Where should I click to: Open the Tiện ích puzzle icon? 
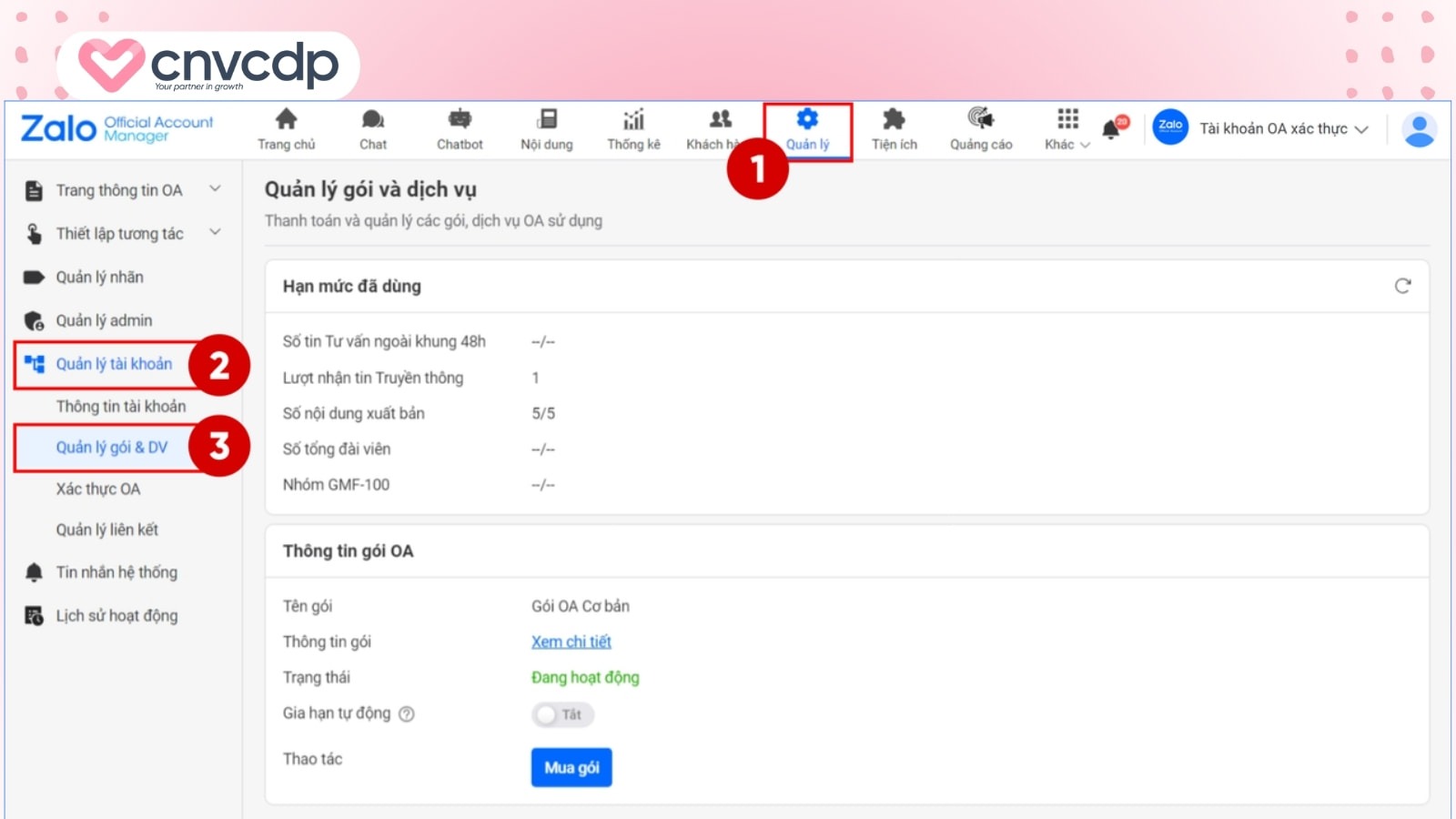point(895,119)
